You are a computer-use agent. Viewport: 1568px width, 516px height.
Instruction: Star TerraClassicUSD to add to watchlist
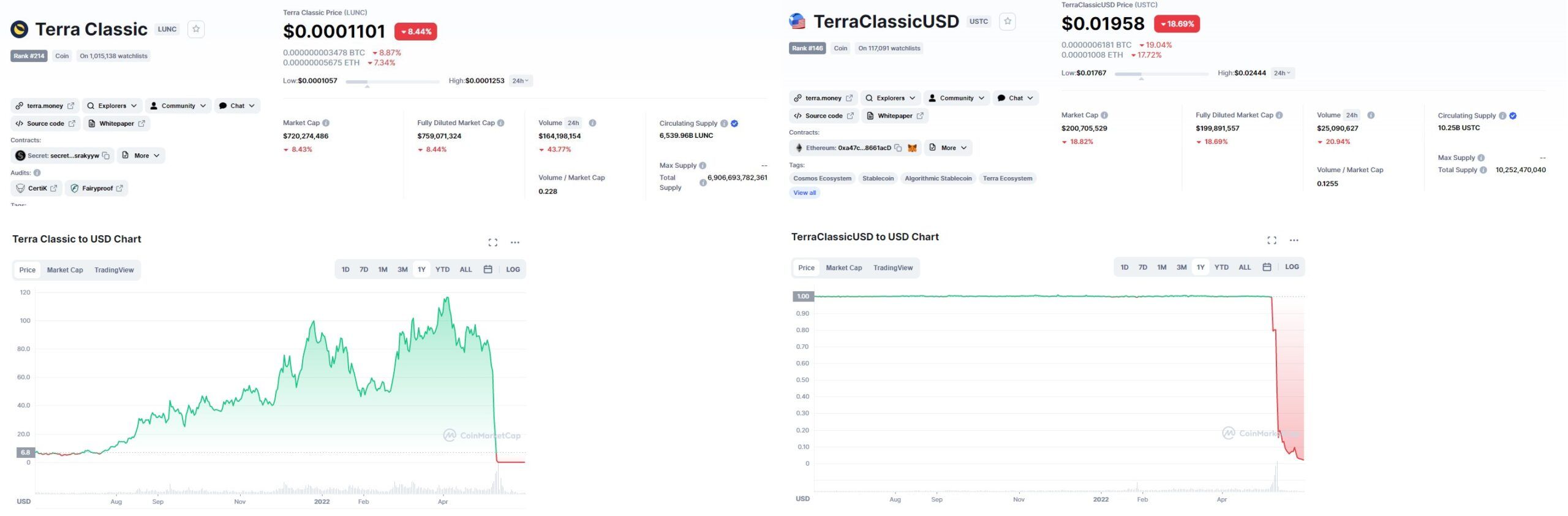point(1008,21)
